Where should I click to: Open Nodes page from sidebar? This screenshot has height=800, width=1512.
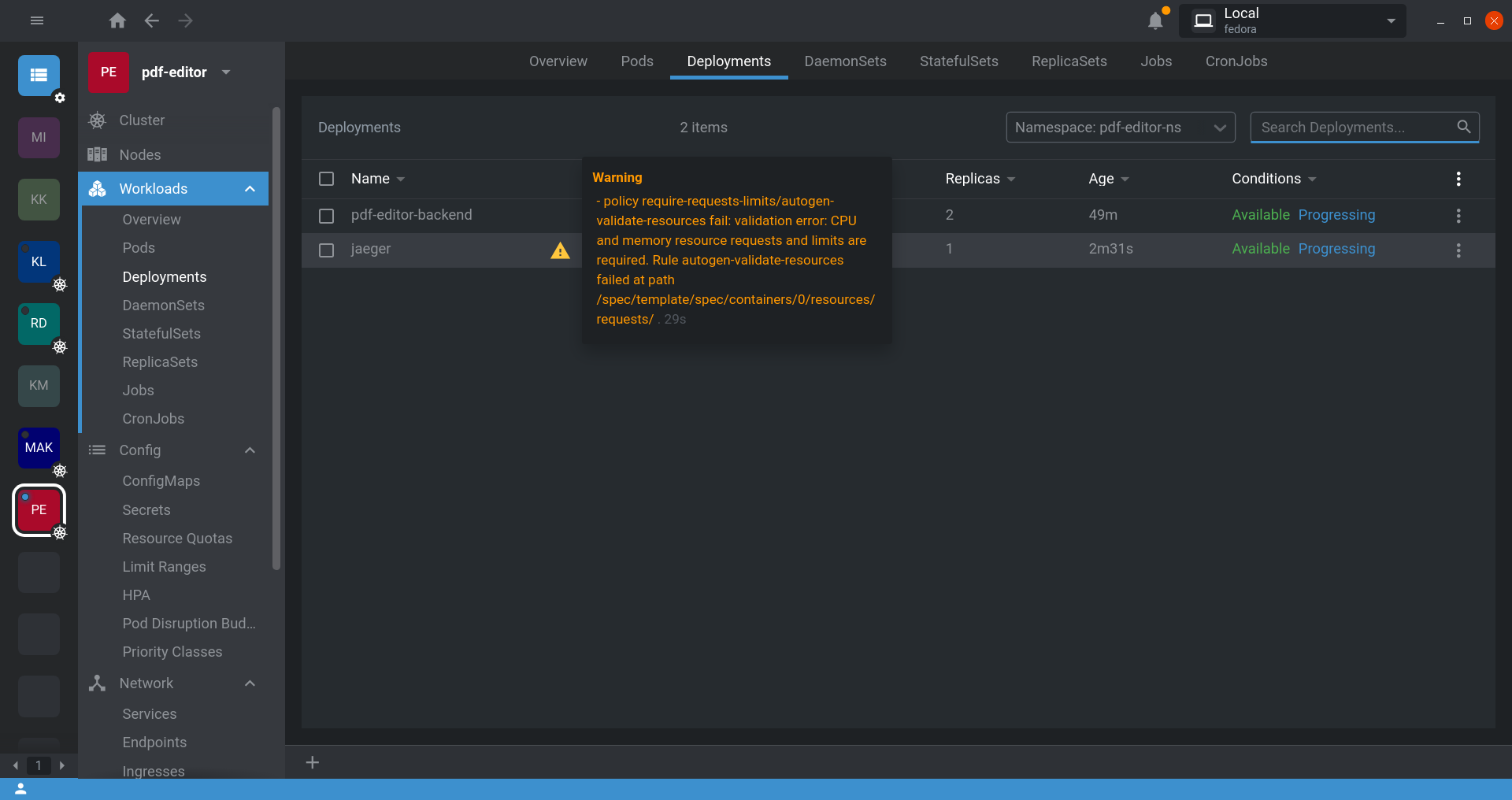(x=173, y=155)
